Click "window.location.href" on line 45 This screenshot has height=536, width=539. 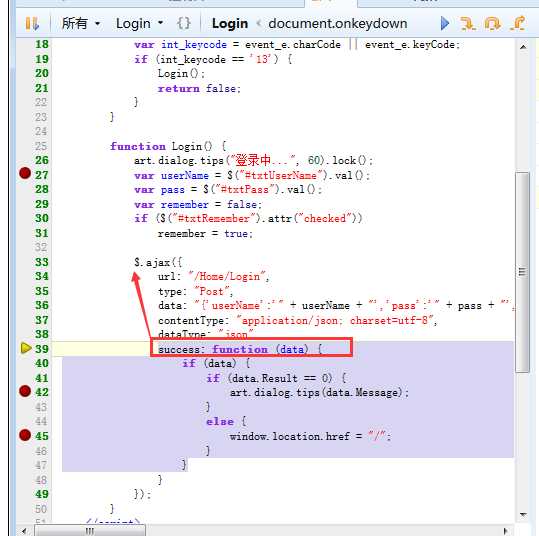click(289, 436)
